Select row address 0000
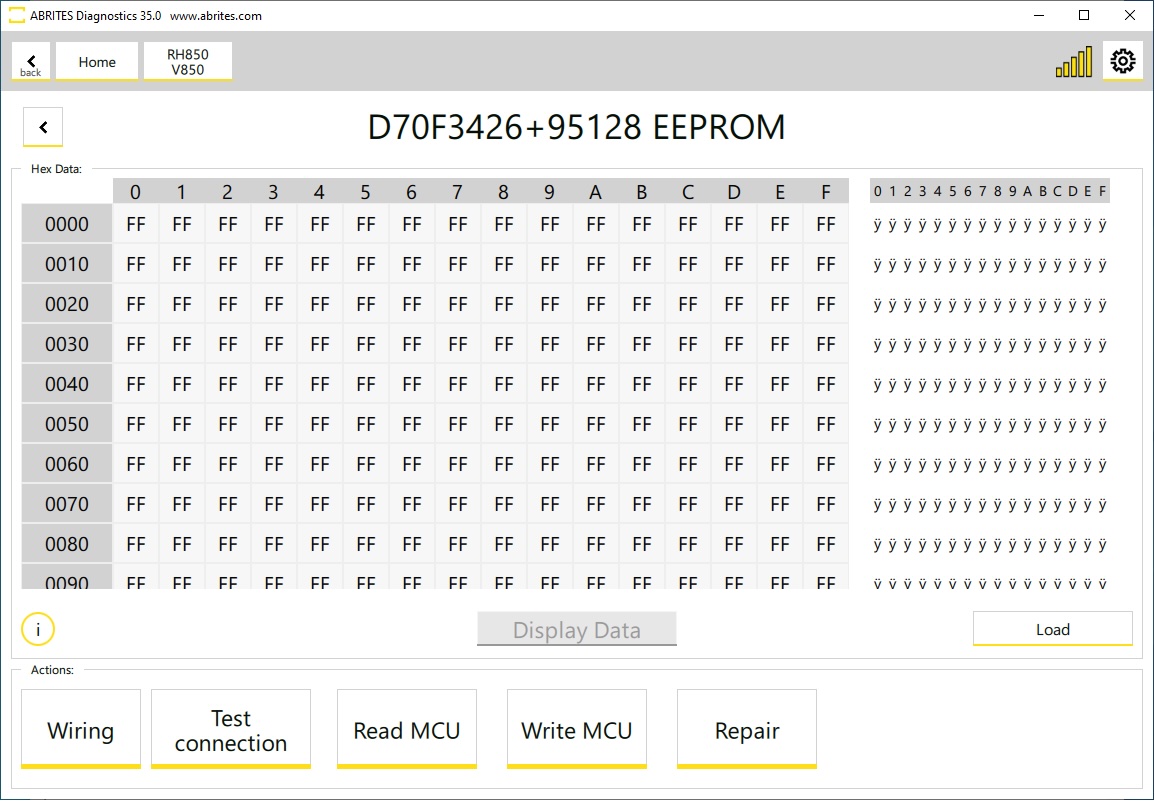The image size is (1155, 801). point(67,224)
